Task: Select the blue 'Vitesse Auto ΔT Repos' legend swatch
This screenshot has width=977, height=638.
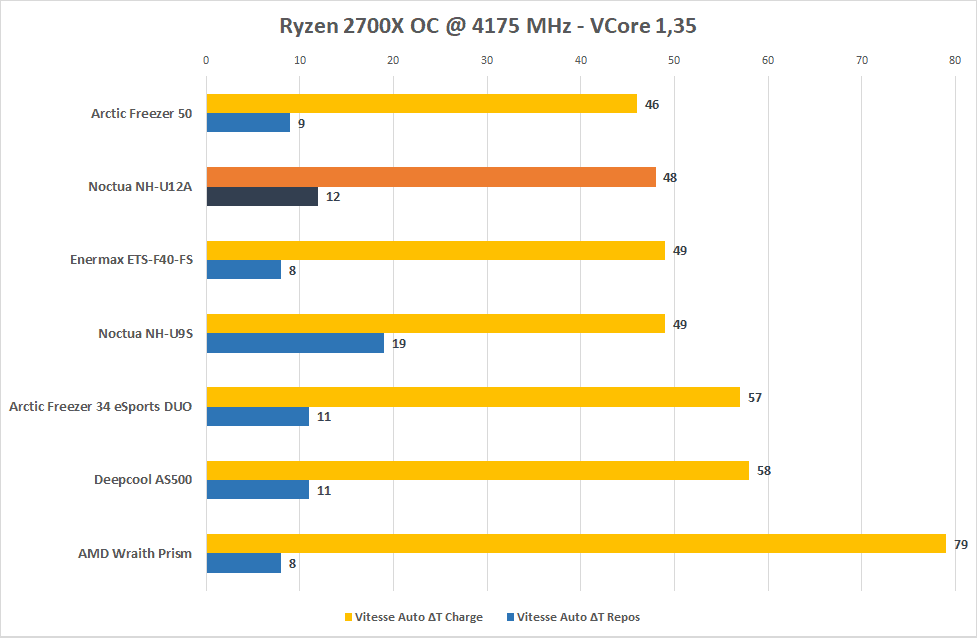Action: point(510,617)
